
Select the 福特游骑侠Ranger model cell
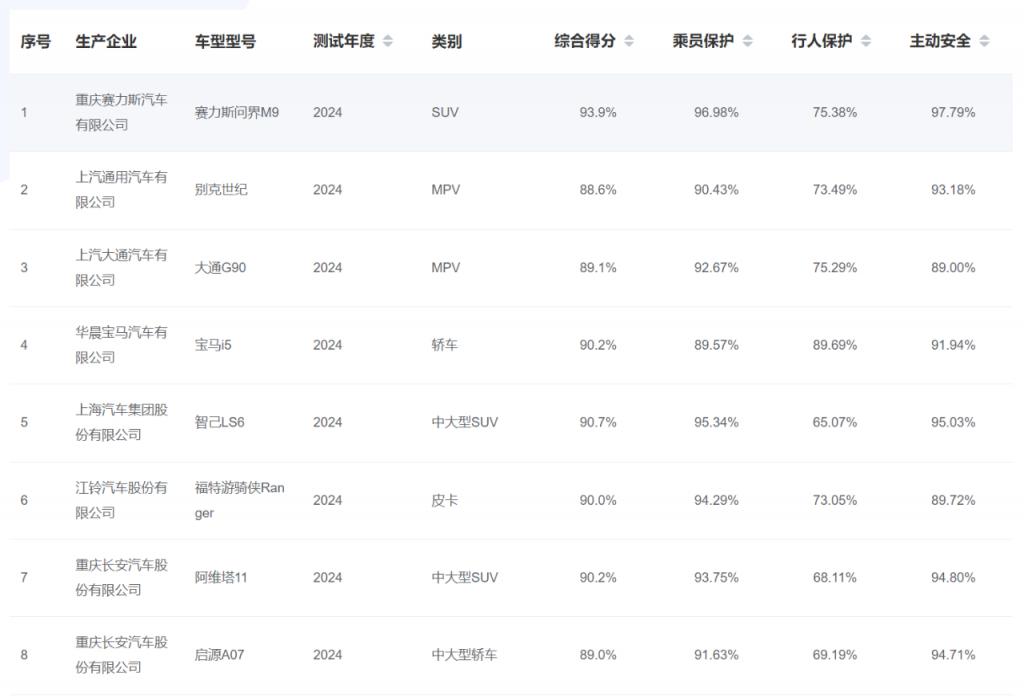pos(239,500)
